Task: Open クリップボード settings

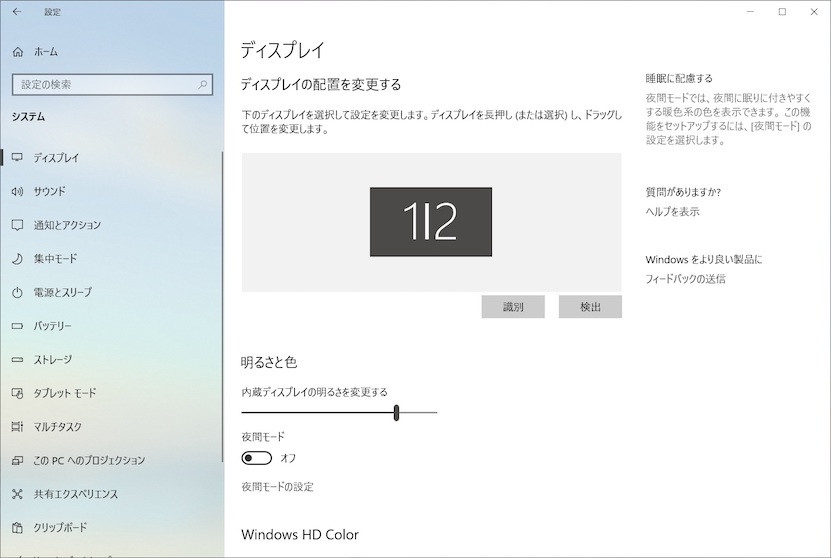Action: point(60,527)
